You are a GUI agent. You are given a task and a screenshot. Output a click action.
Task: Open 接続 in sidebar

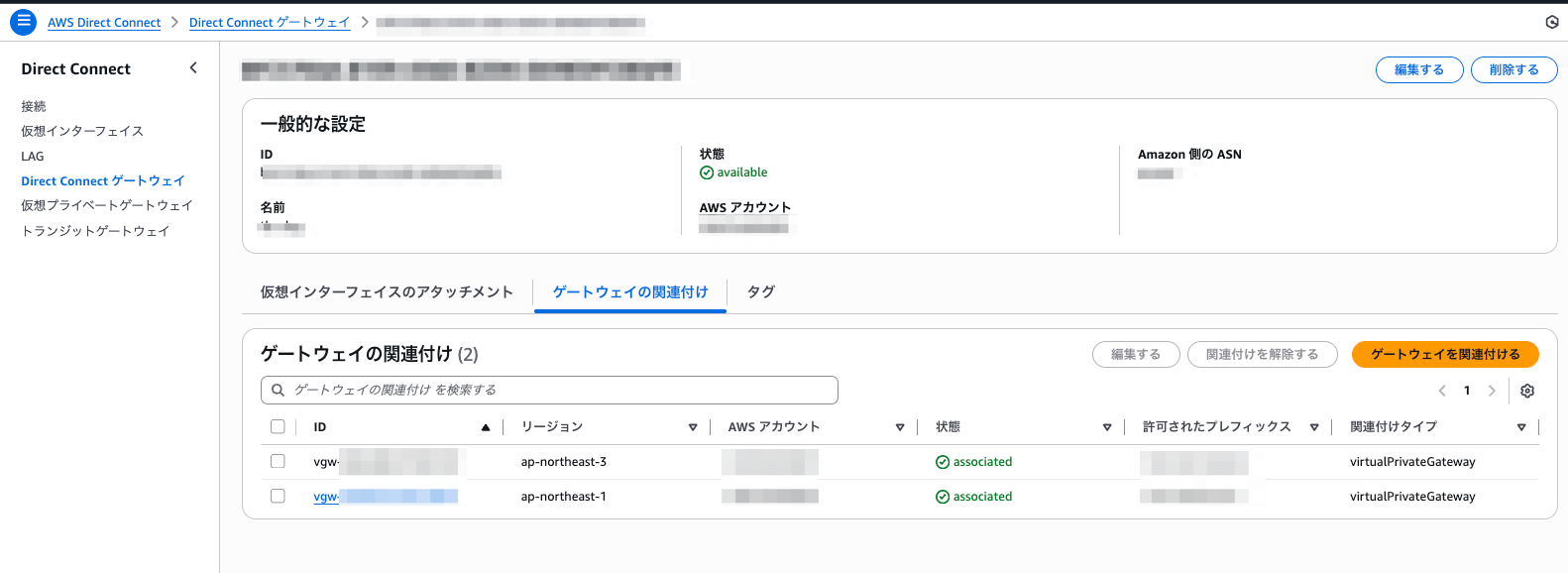click(x=34, y=106)
